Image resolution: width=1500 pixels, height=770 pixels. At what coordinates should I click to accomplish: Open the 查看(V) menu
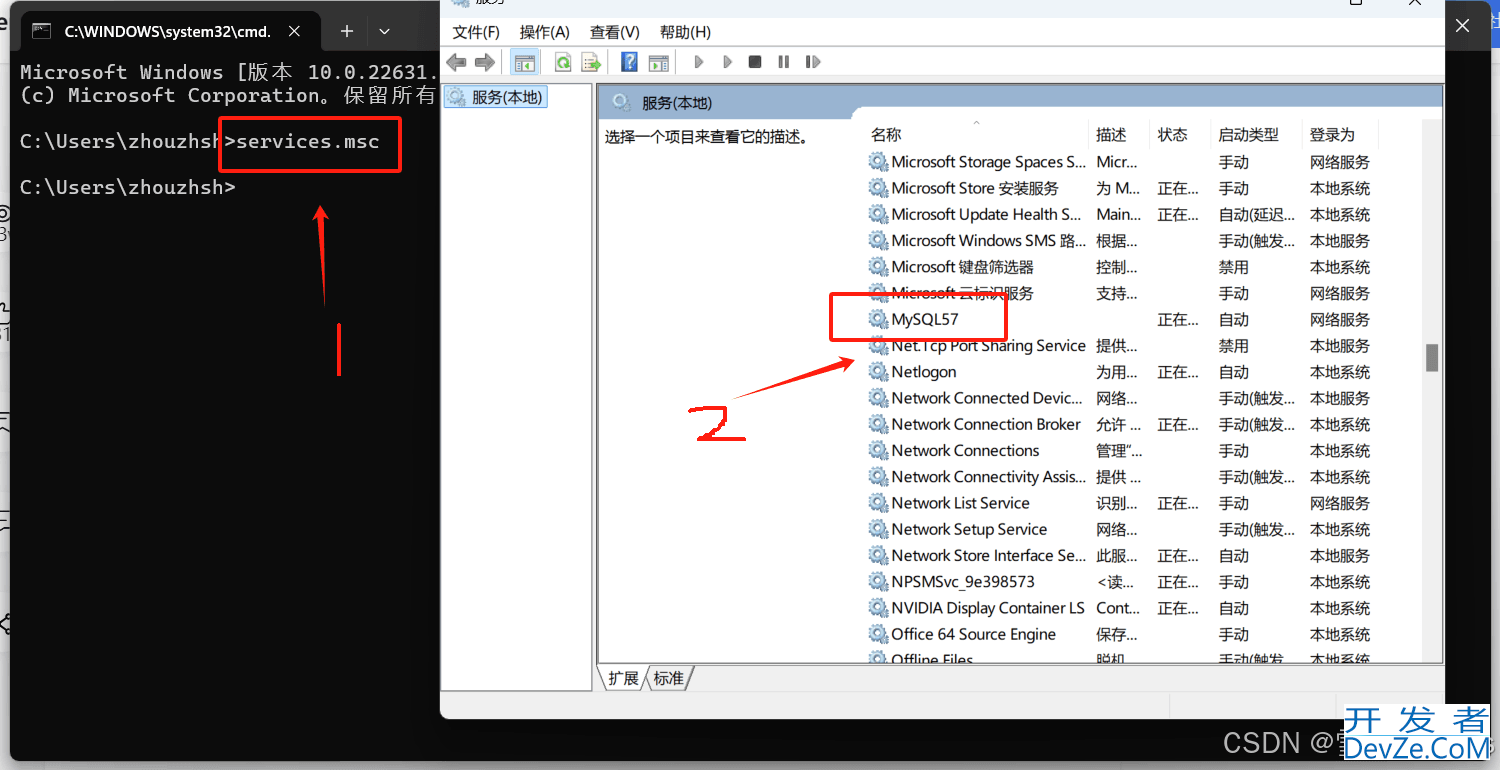click(x=614, y=32)
